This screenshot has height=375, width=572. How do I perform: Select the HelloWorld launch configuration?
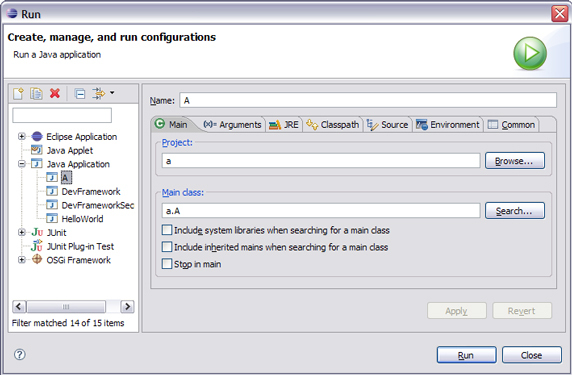[82, 219]
